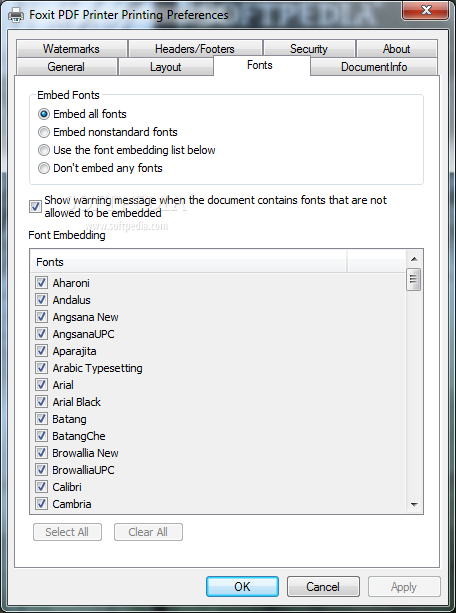456x613 pixels.
Task: Click the font list scroll up arrow
Action: [414, 259]
